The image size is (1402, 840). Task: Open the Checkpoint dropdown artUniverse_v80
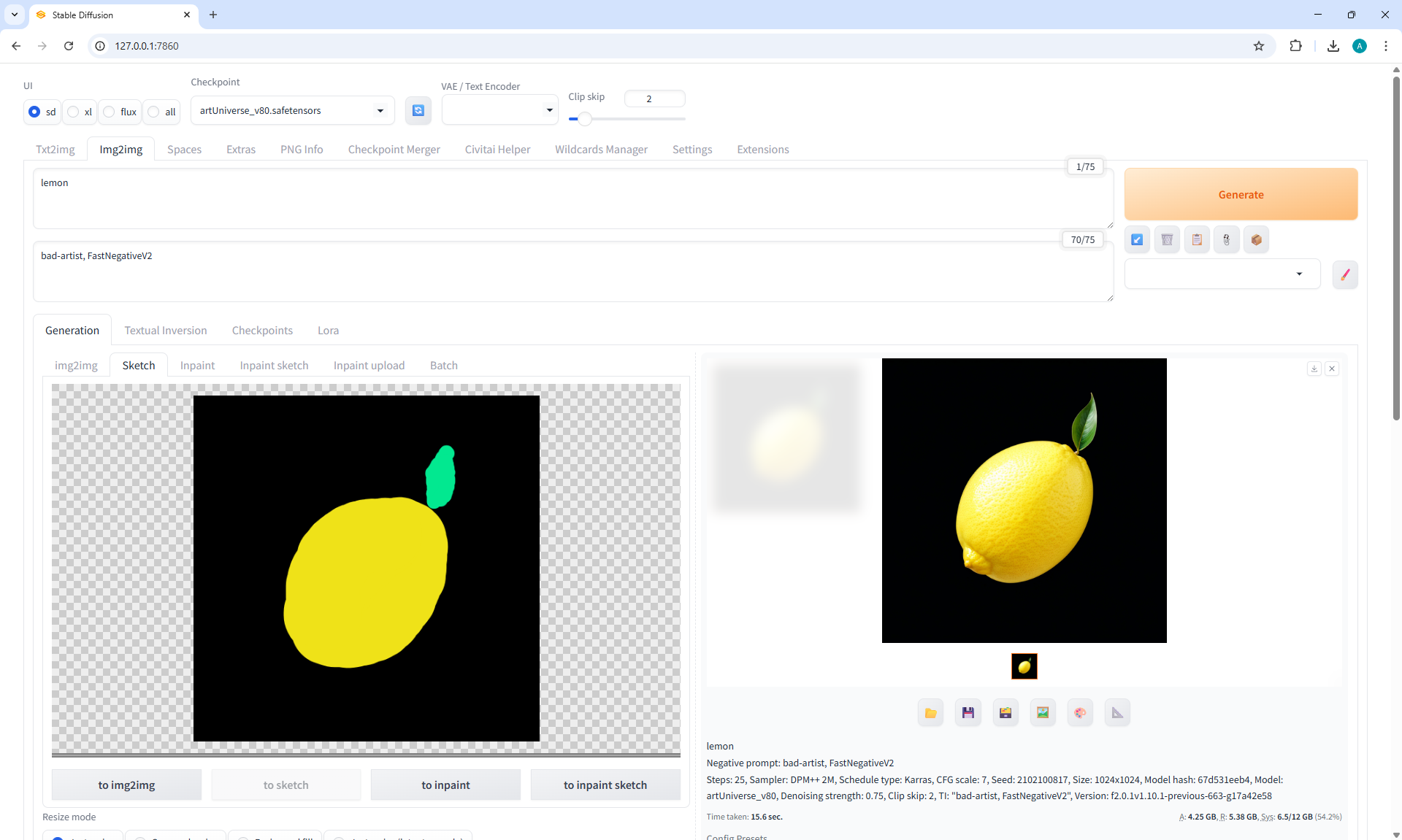(x=292, y=111)
